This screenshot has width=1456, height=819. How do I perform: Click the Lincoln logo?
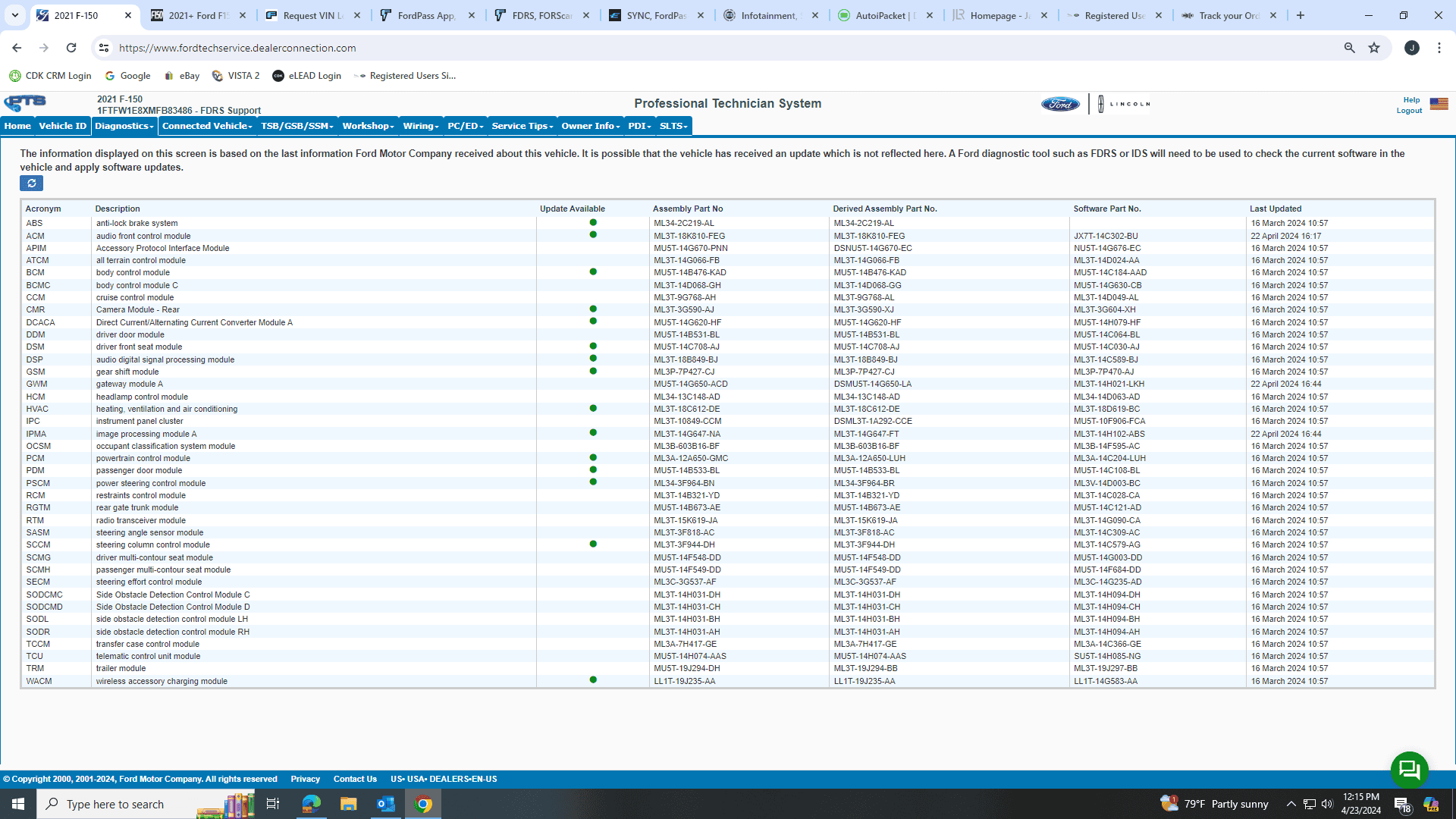pos(1124,104)
